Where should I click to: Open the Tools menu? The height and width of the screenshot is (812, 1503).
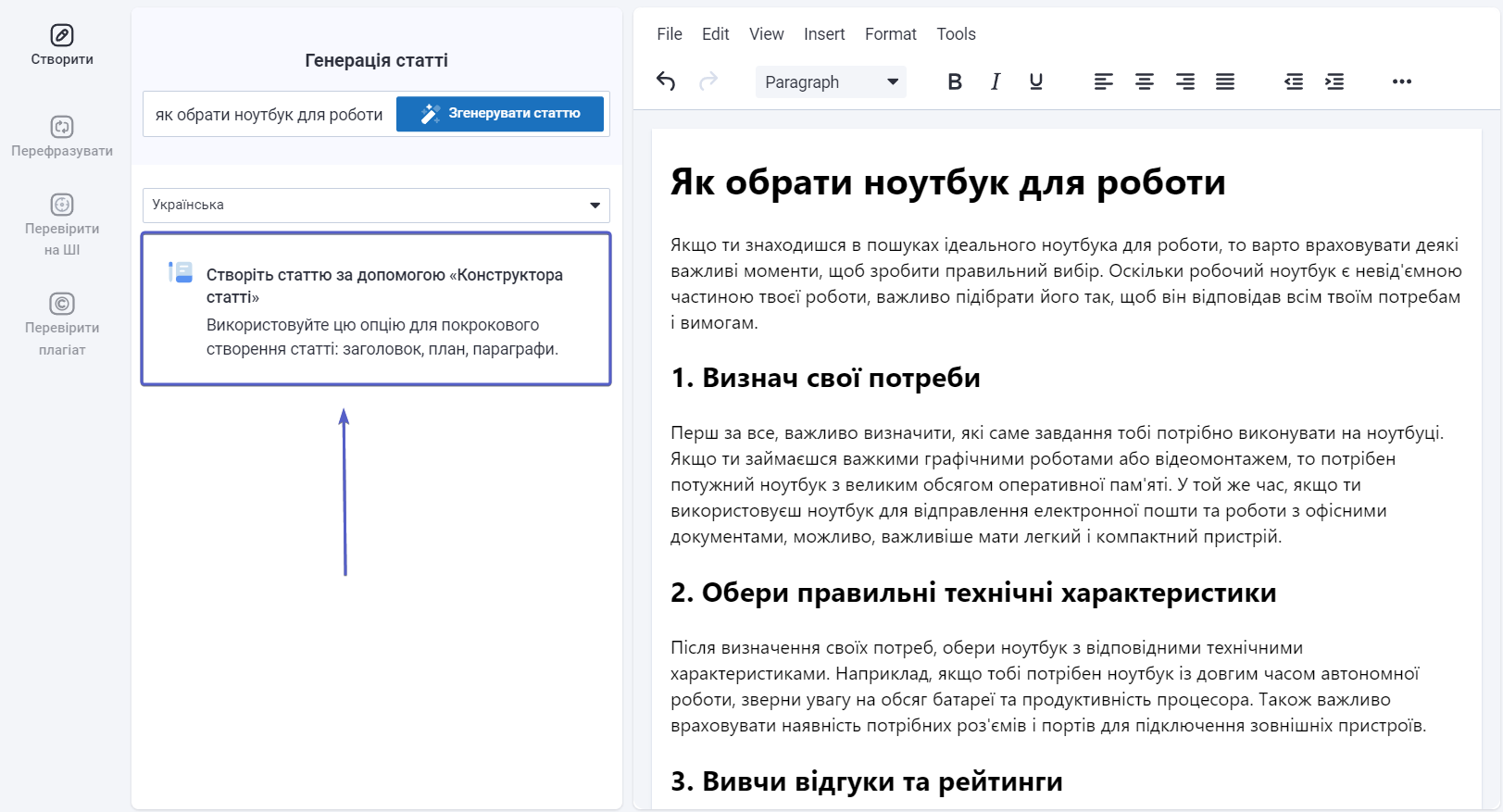click(x=957, y=34)
